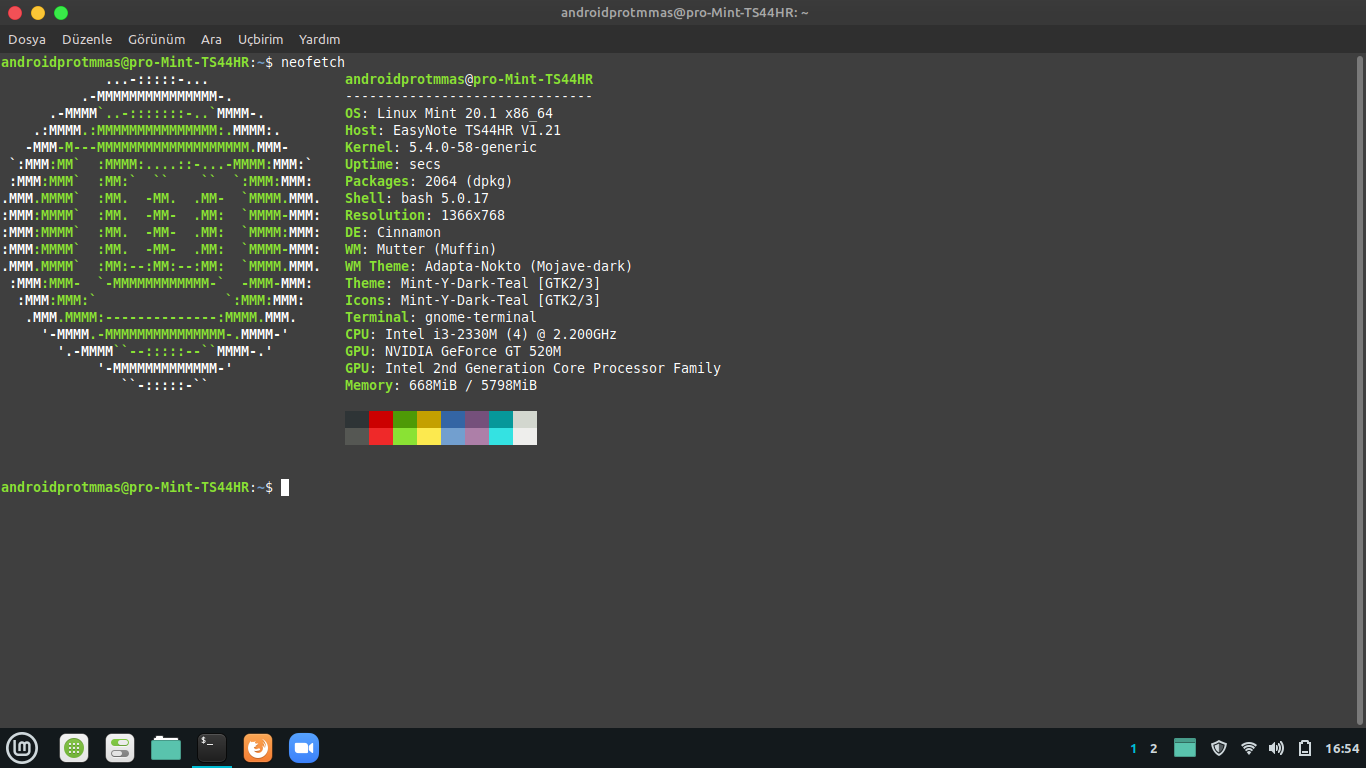This screenshot has height=768, width=1366.
Task: Launch Firefox from the taskbar
Action: pyautogui.click(x=258, y=747)
